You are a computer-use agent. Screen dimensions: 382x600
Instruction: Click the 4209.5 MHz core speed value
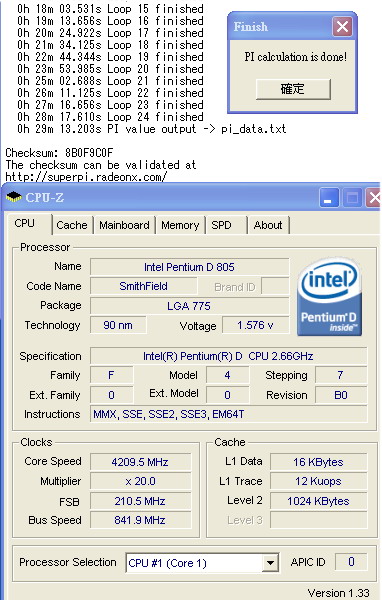(x=140, y=462)
